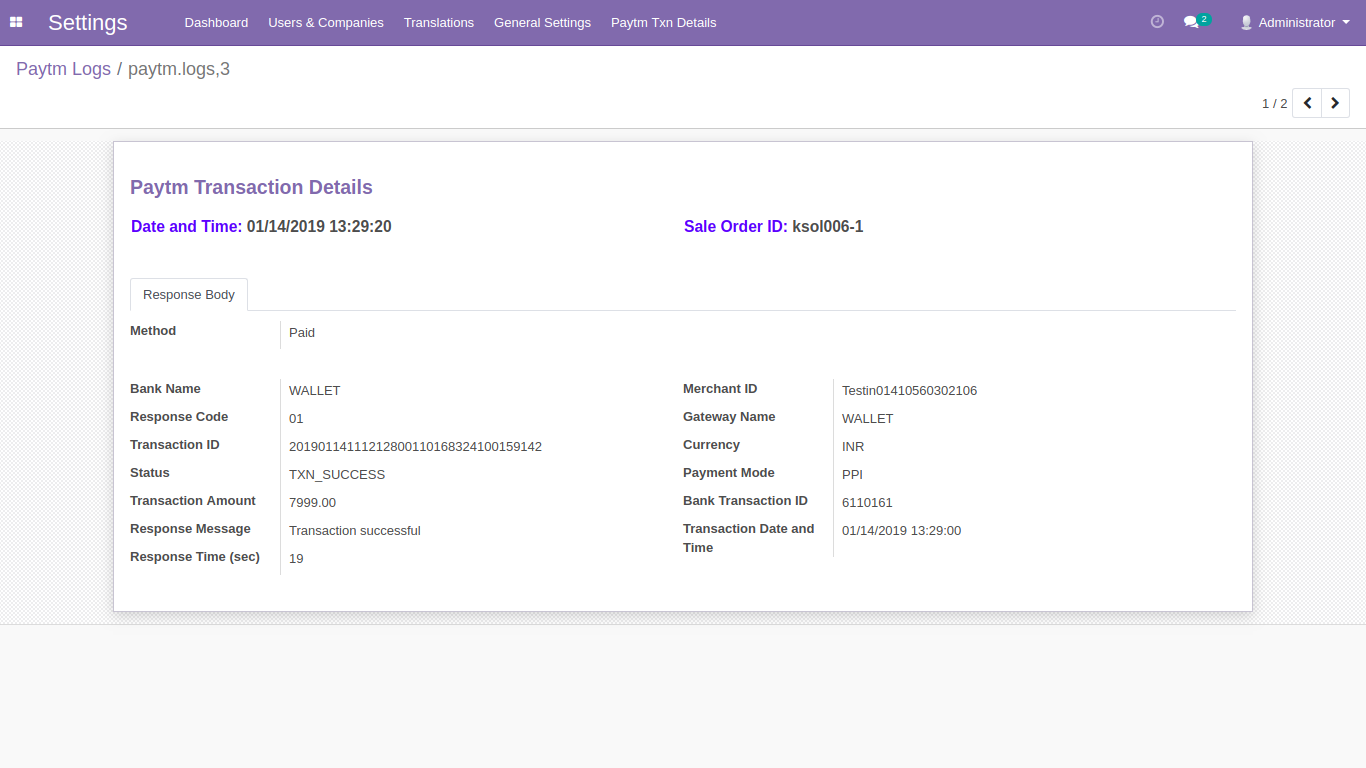Viewport: 1366px width, 768px height.
Task: Click the Settings app title
Action: tap(88, 22)
